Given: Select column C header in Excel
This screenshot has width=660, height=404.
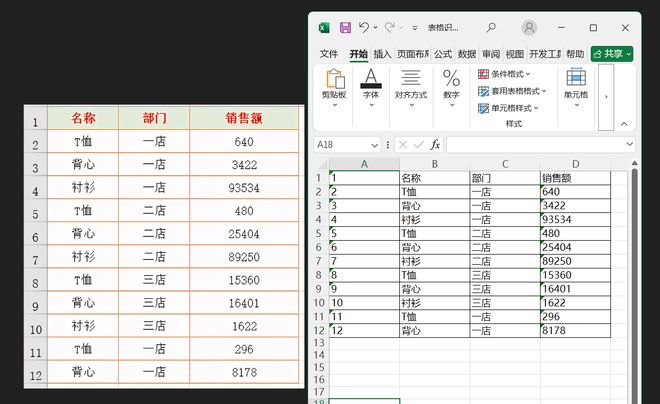Looking at the screenshot, I should [x=505, y=164].
